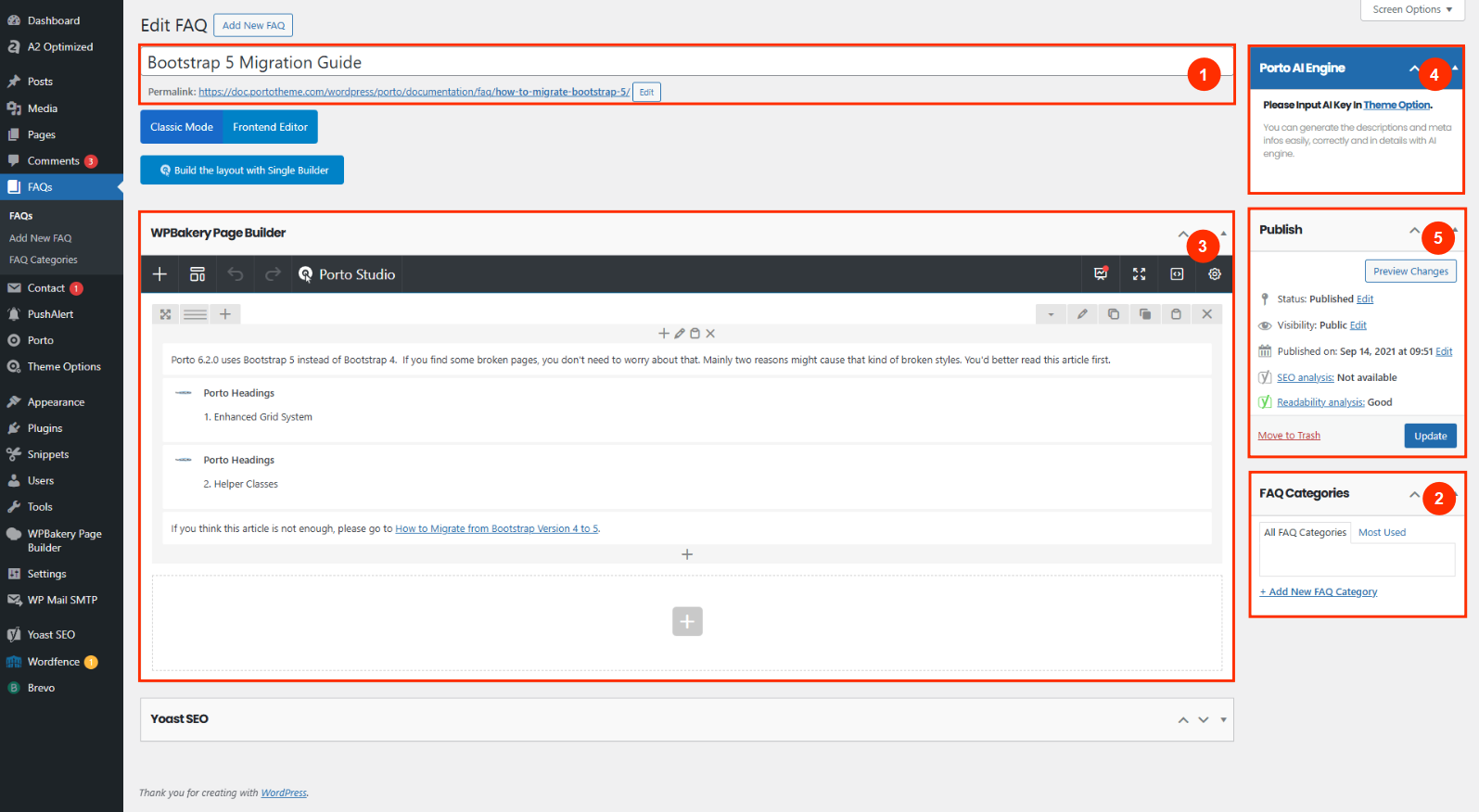Switch to the Most Used categories tab
The width and height of the screenshot is (1479, 812).
pyautogui.click(x=1382, y=532)
